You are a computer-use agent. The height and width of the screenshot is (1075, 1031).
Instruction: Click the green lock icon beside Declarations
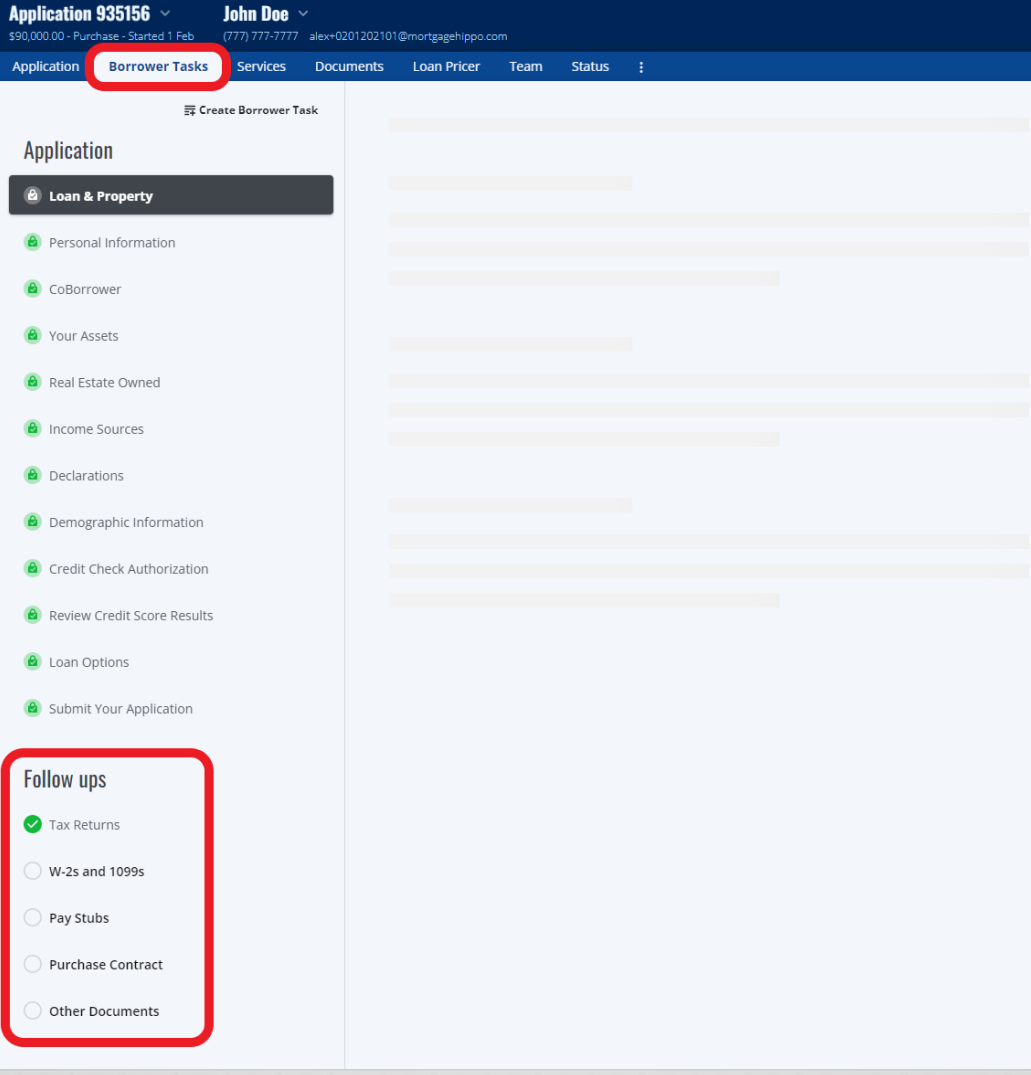[32, 475]
